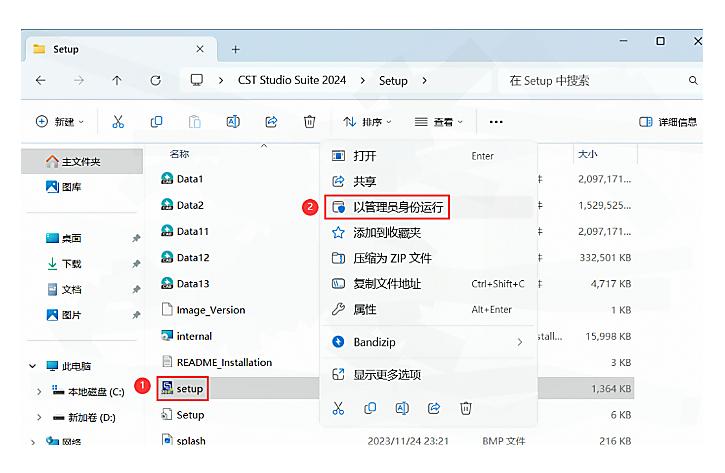Click the Copy icon in the context menu

370,408
